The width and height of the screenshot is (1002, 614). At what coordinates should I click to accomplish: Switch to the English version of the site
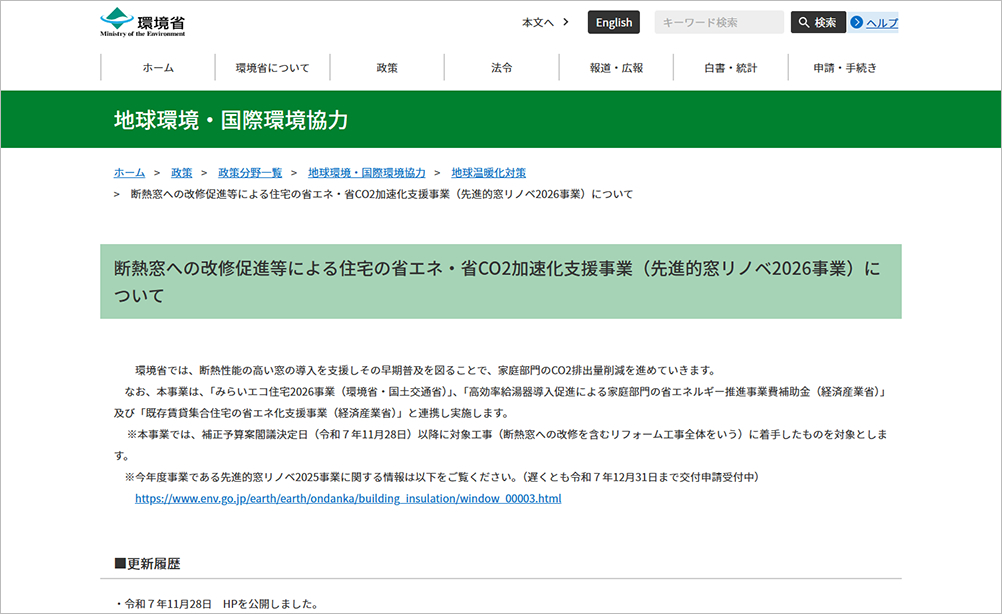click(613, 21)
